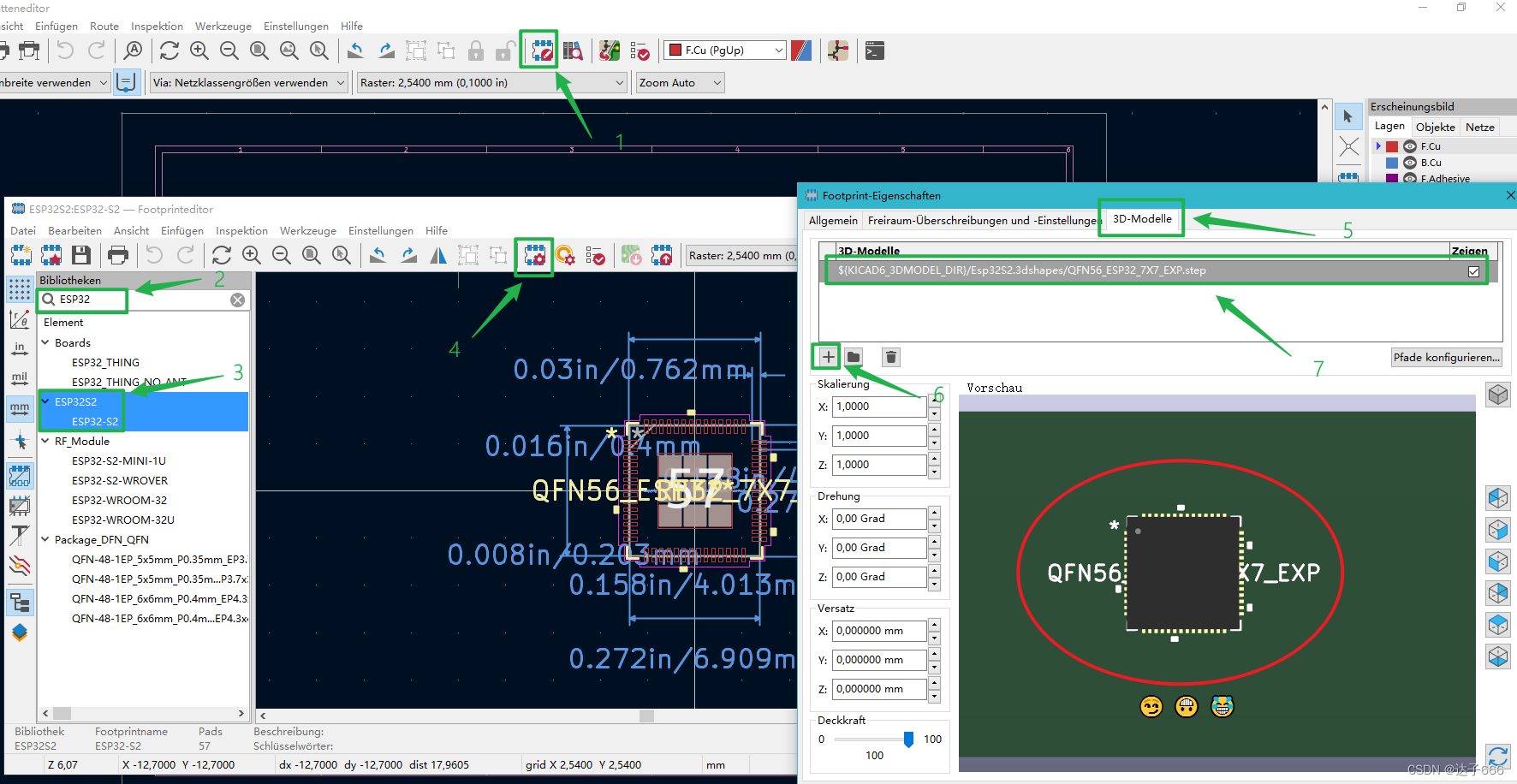Screen dimensions: 1517x784
Task: Toggle F.Adhesive layer visibility eye
Action: pos(1410,178)
